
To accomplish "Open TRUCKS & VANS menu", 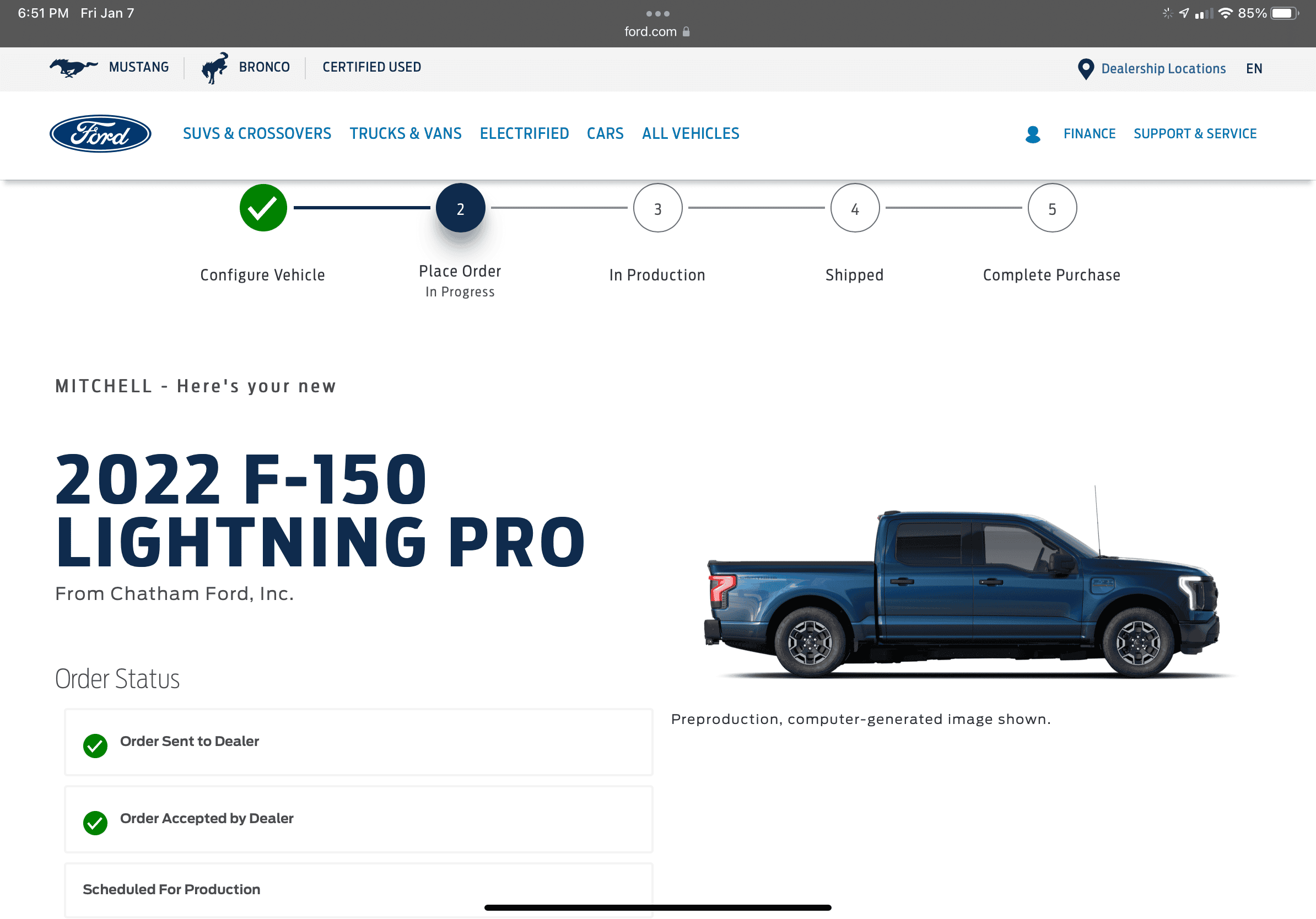I will point(405,133).
